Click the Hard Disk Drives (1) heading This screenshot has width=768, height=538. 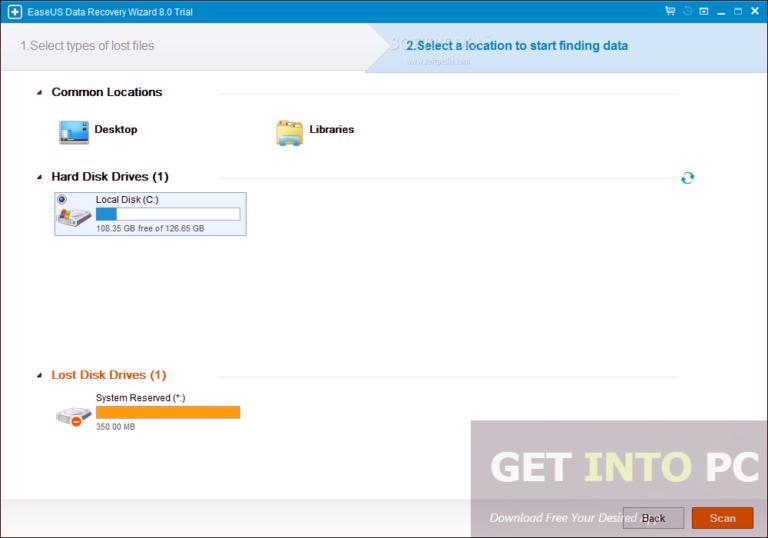[110, 176]
